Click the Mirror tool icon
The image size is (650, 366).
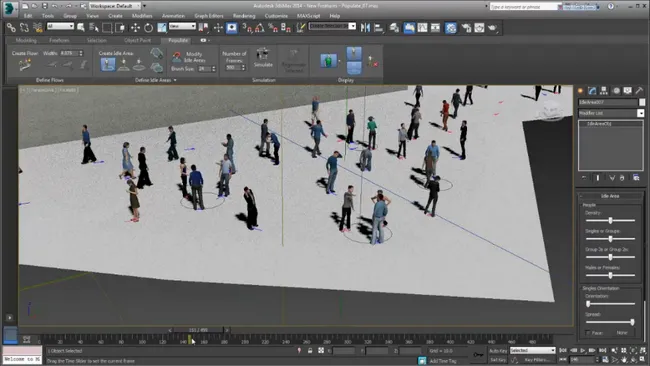coord(365,28)
